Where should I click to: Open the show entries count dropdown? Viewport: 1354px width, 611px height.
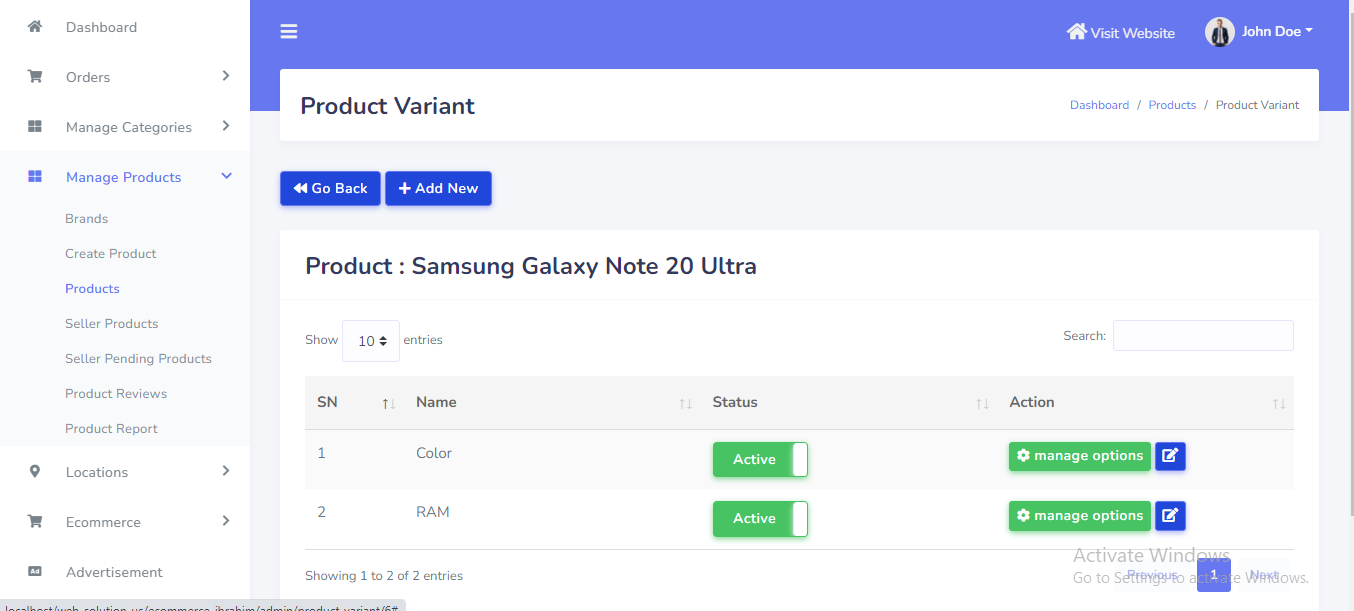click(371, 341)
